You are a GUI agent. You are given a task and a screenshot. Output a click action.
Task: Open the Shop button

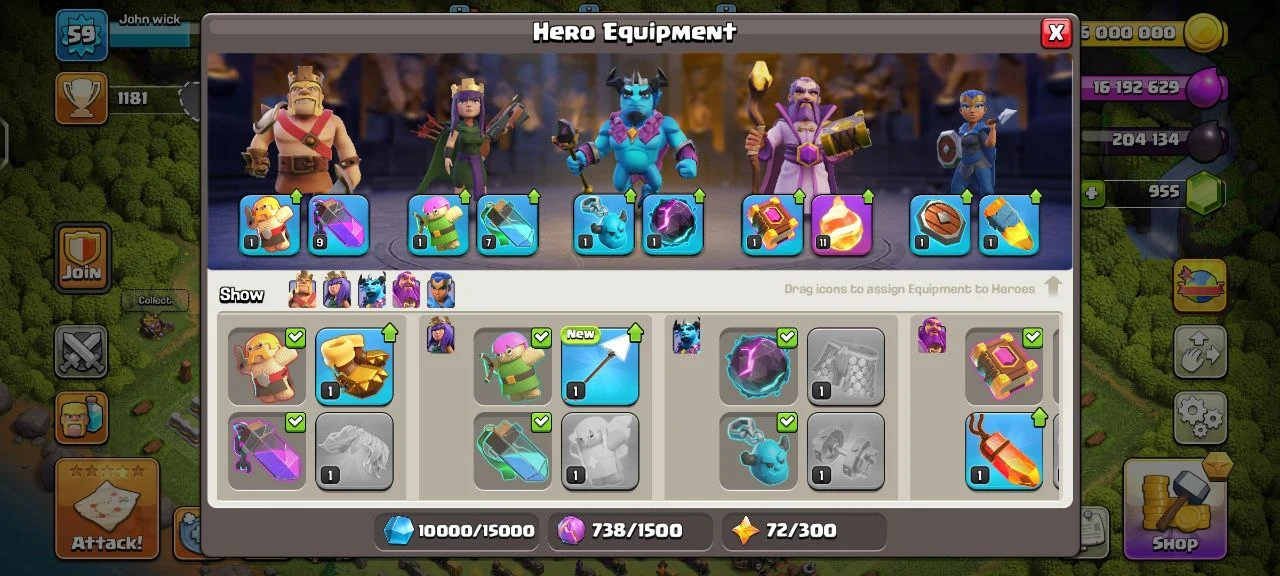pos(1174,509)
